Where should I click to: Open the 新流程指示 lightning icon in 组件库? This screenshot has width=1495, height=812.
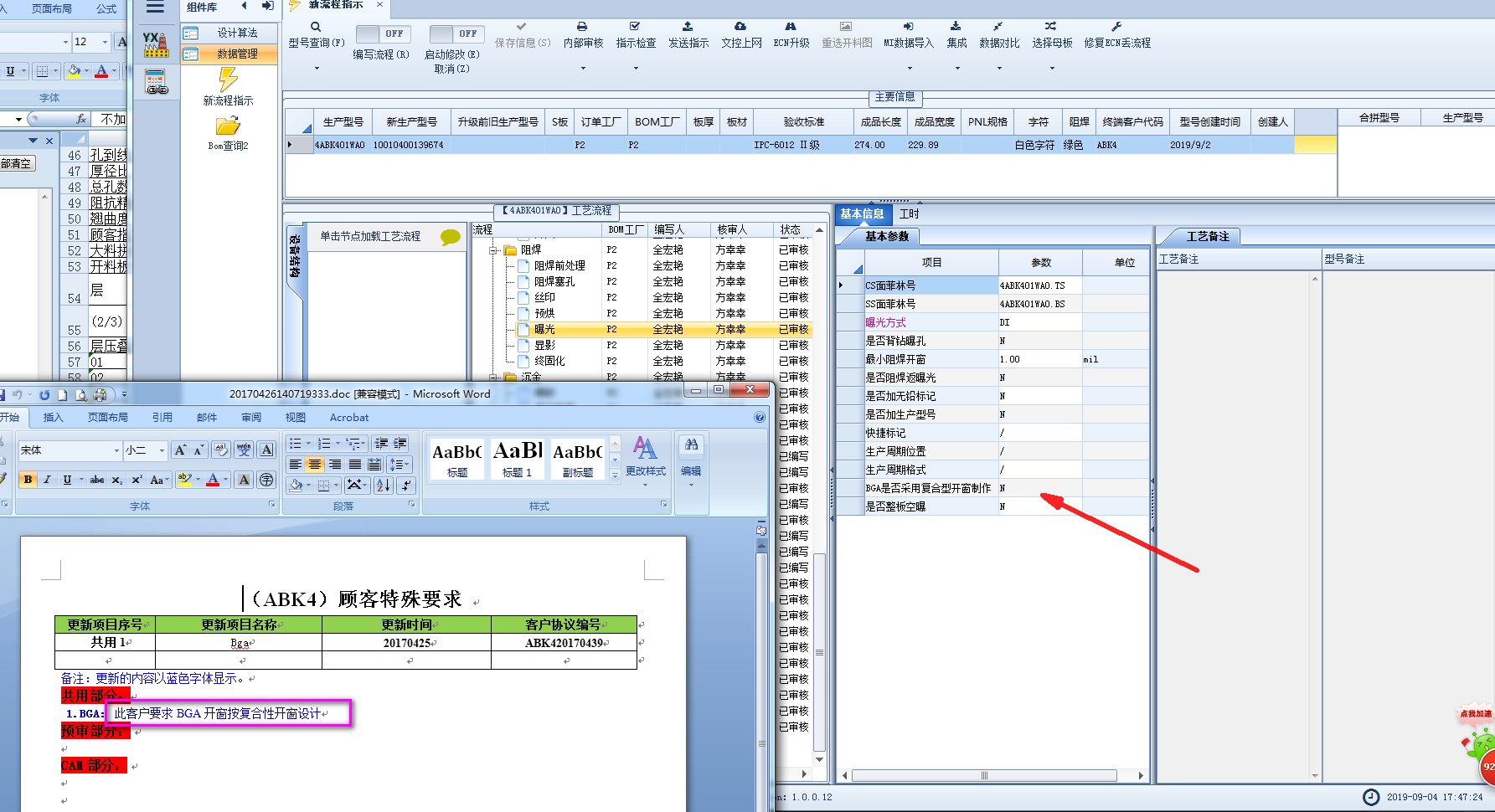tap(228, 80)
